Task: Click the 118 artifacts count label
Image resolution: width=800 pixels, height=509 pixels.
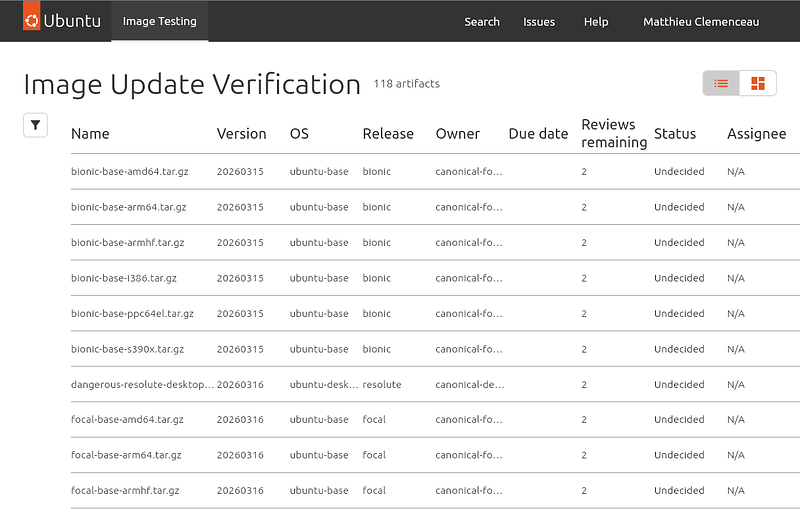Action: pyautogui.click(x=407, y=84)
